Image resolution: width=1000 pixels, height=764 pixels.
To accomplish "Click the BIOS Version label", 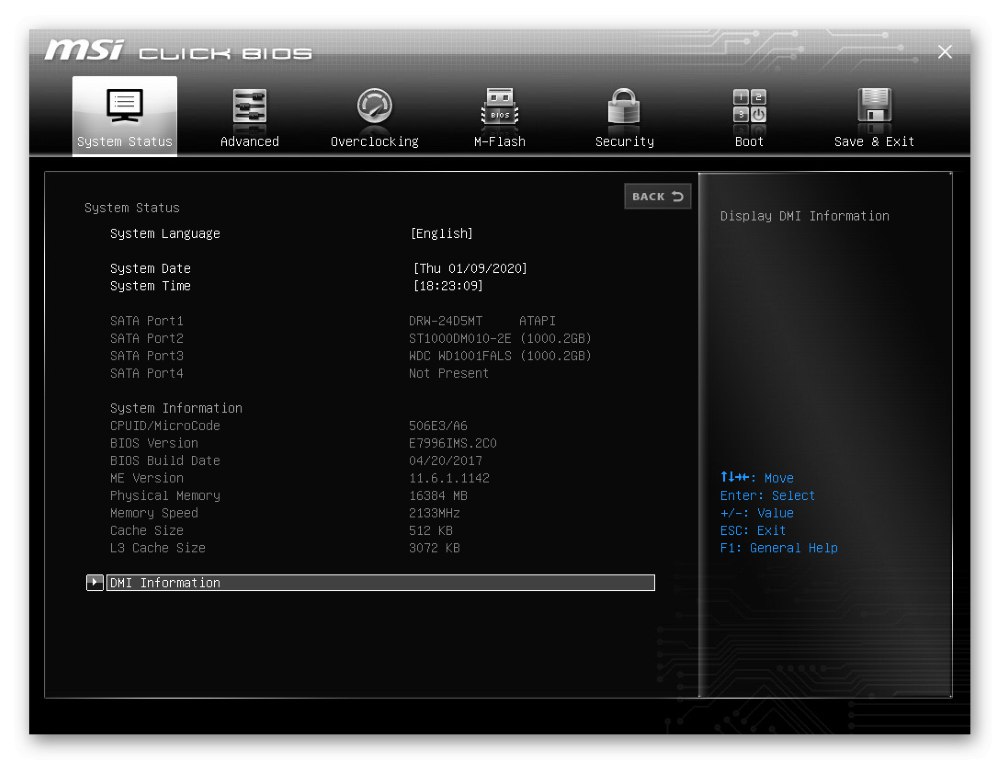I will click(154, 443).
